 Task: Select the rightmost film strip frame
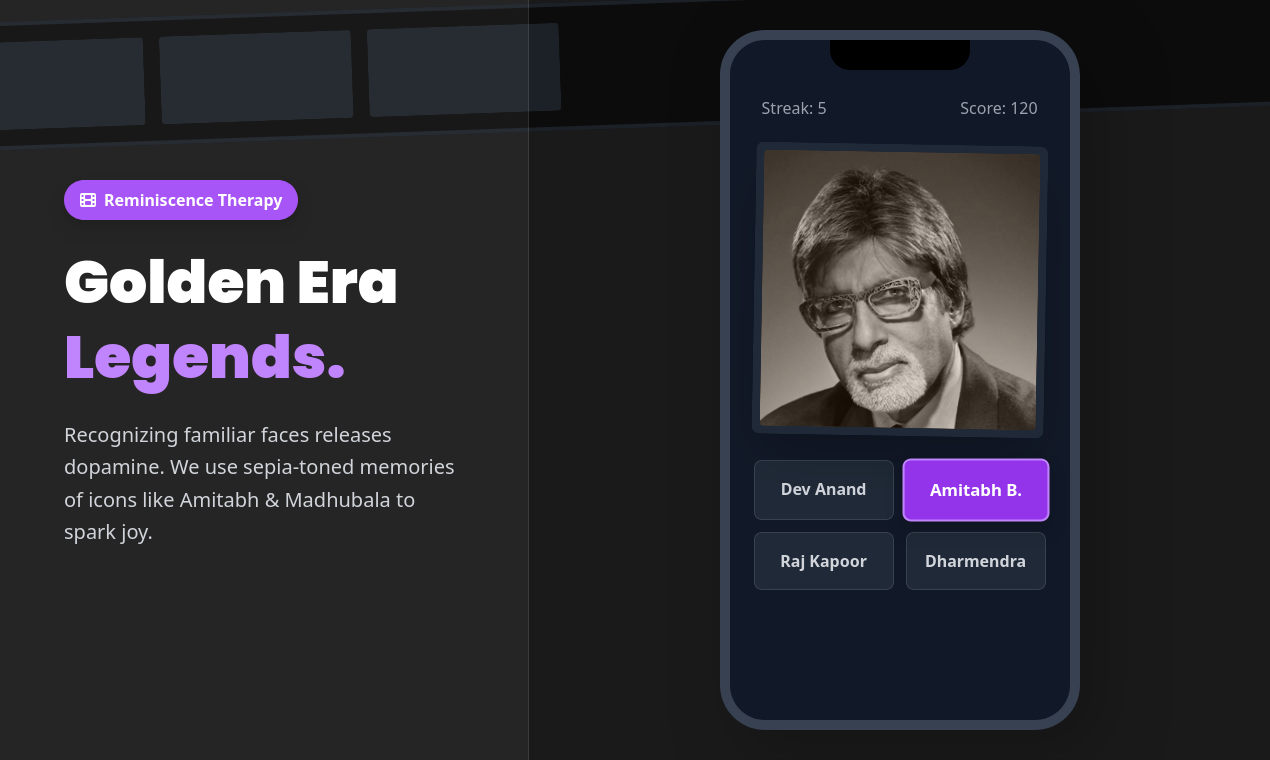[x=464, y=70]
